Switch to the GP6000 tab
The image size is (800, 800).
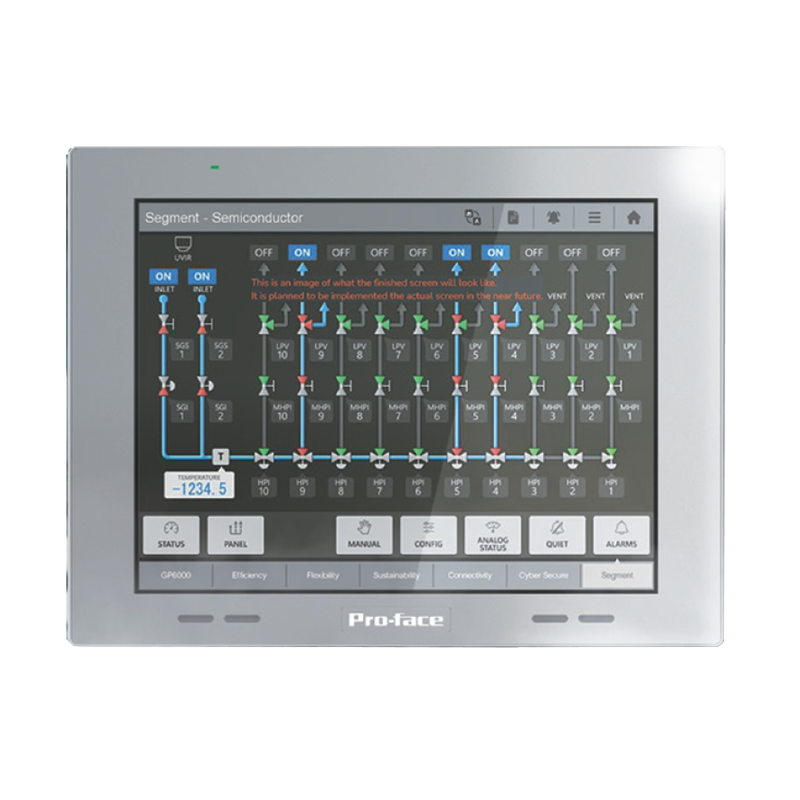click(177, 576)
